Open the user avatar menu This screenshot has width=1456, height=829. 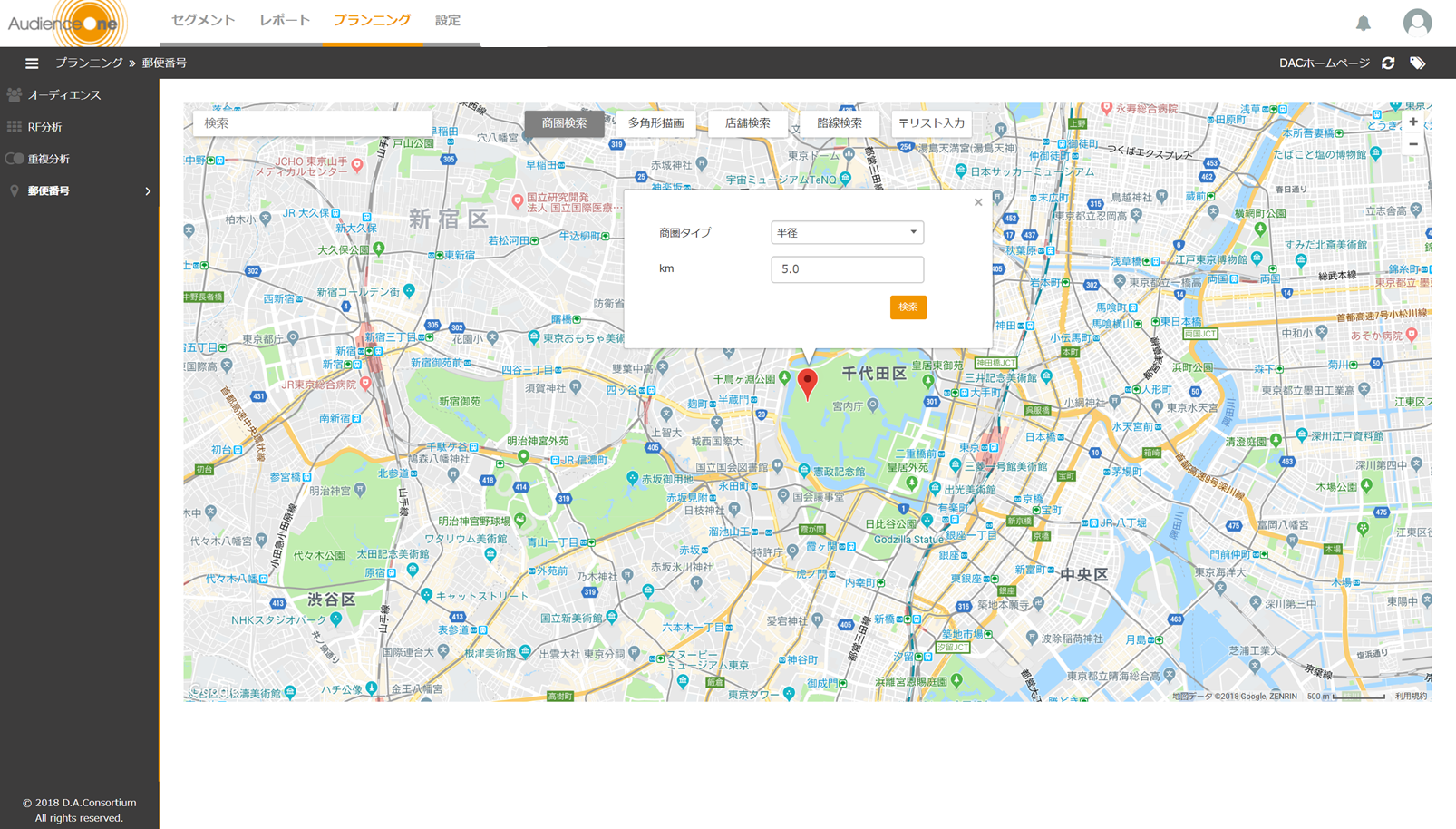coord(1415,23)
